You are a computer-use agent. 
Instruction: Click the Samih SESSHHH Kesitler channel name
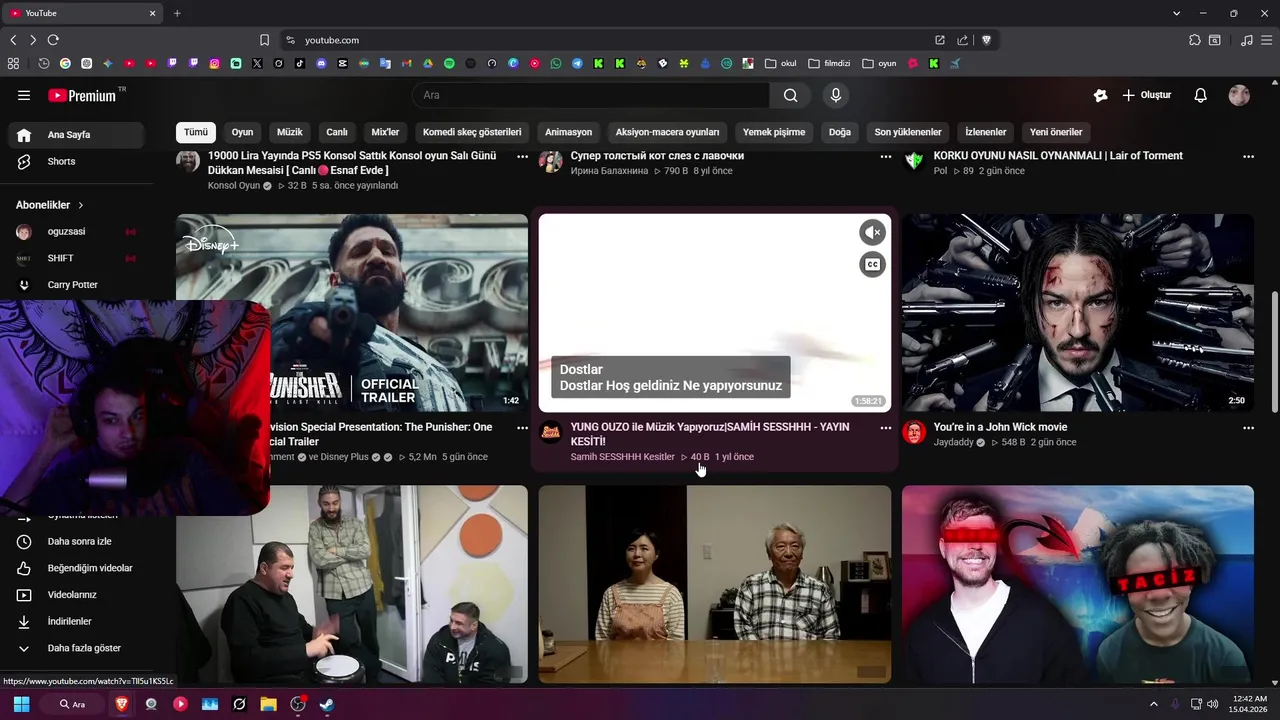click(x=622, y=457)
